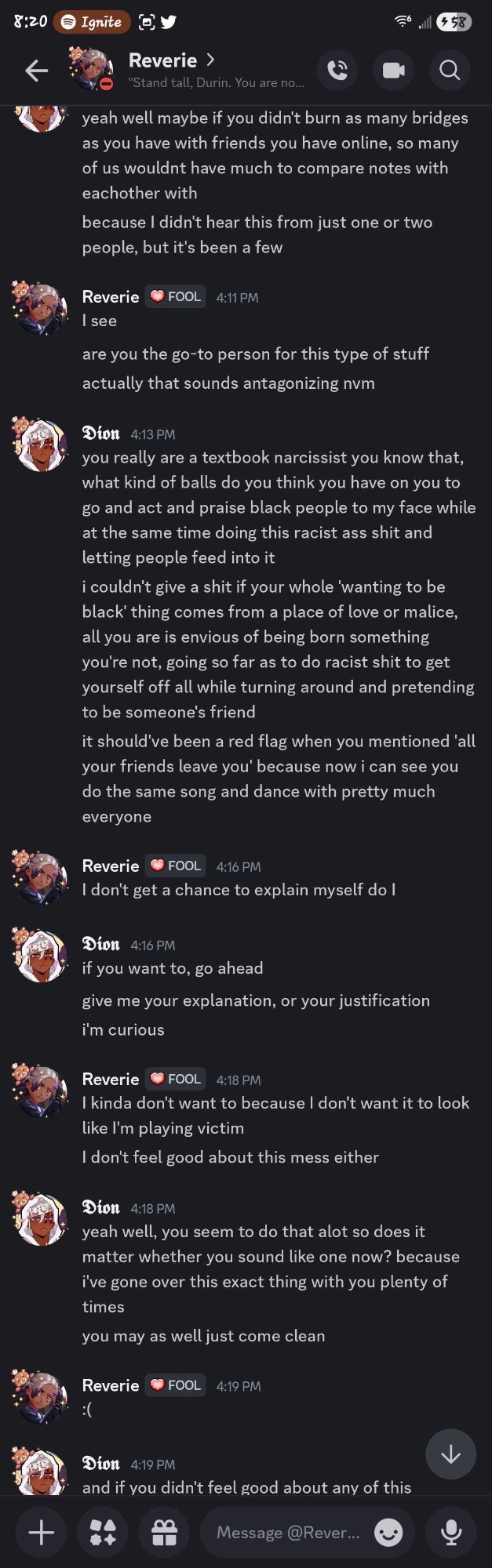Start a voice call with Reverie
This screenshot has height=1568, width=492.
pos(337,71)
